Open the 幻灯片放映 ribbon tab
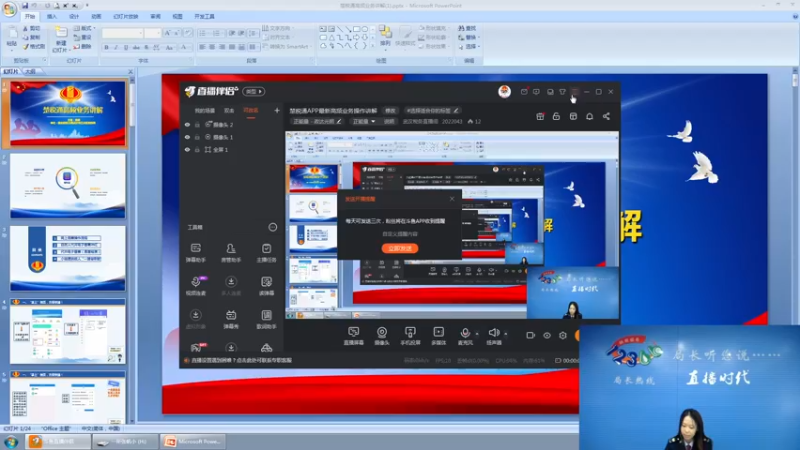800x450 pixels. tap(126, 16)
